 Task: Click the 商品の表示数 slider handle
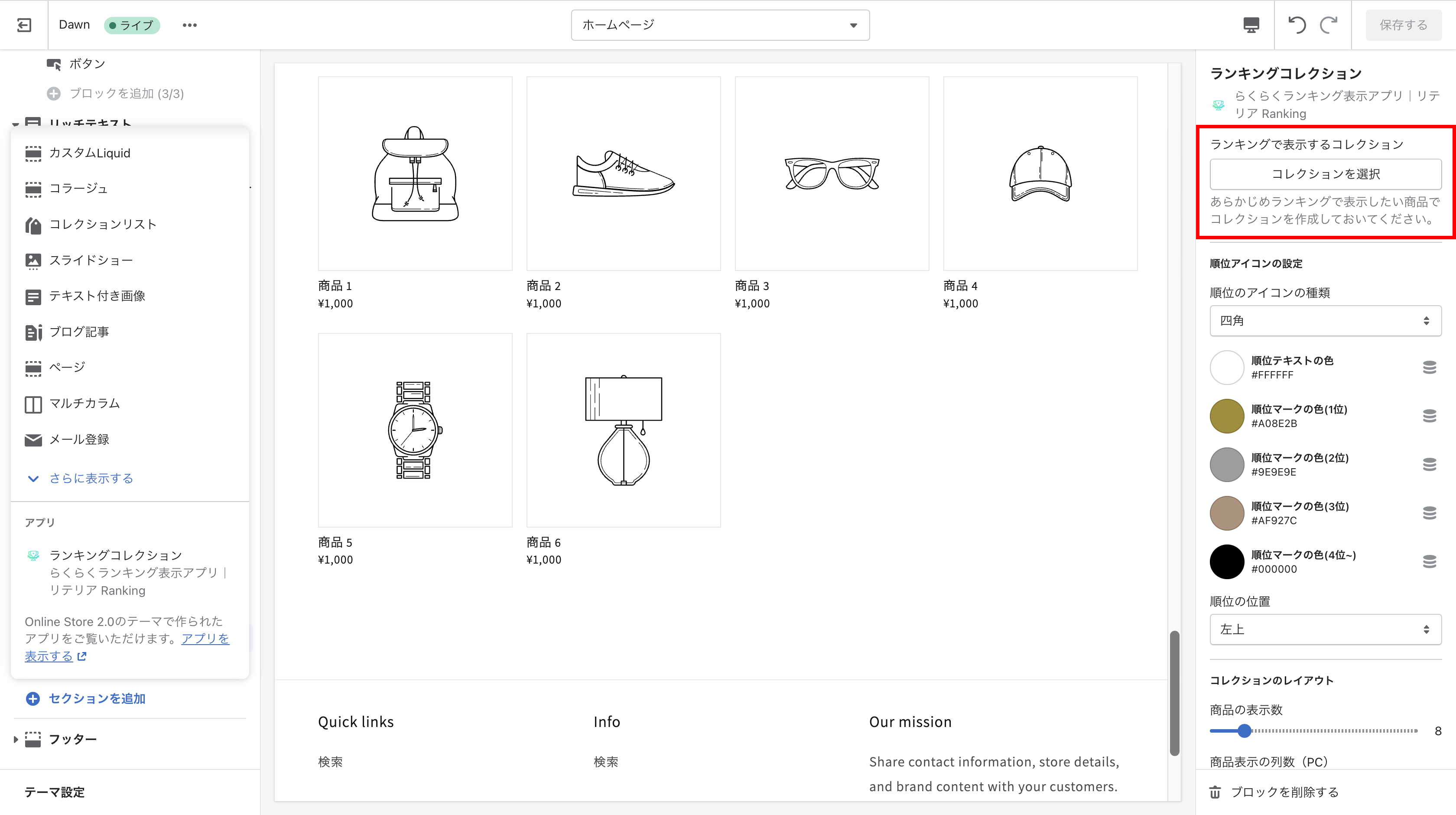1244,731
